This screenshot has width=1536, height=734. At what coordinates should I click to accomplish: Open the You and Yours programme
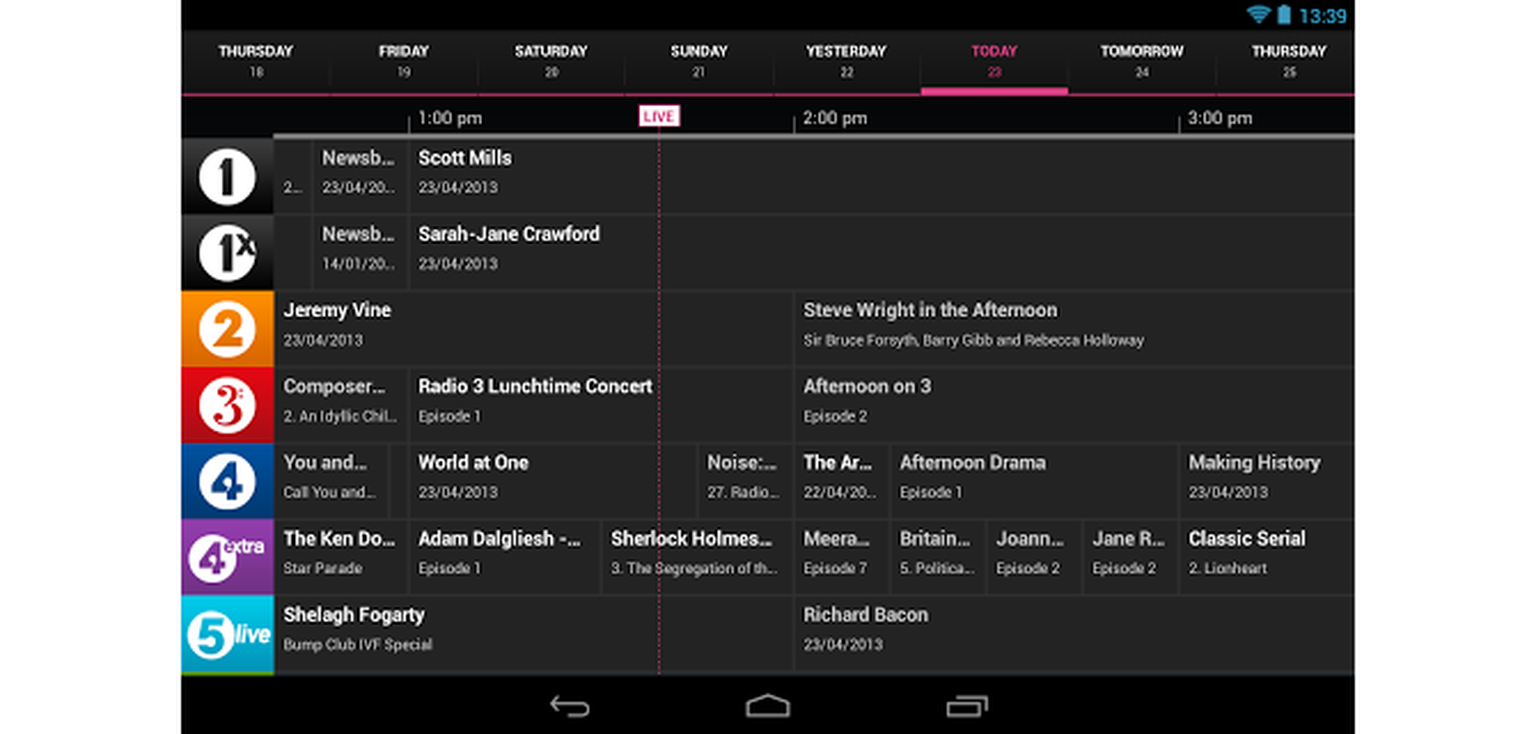(x=331, y=481)
